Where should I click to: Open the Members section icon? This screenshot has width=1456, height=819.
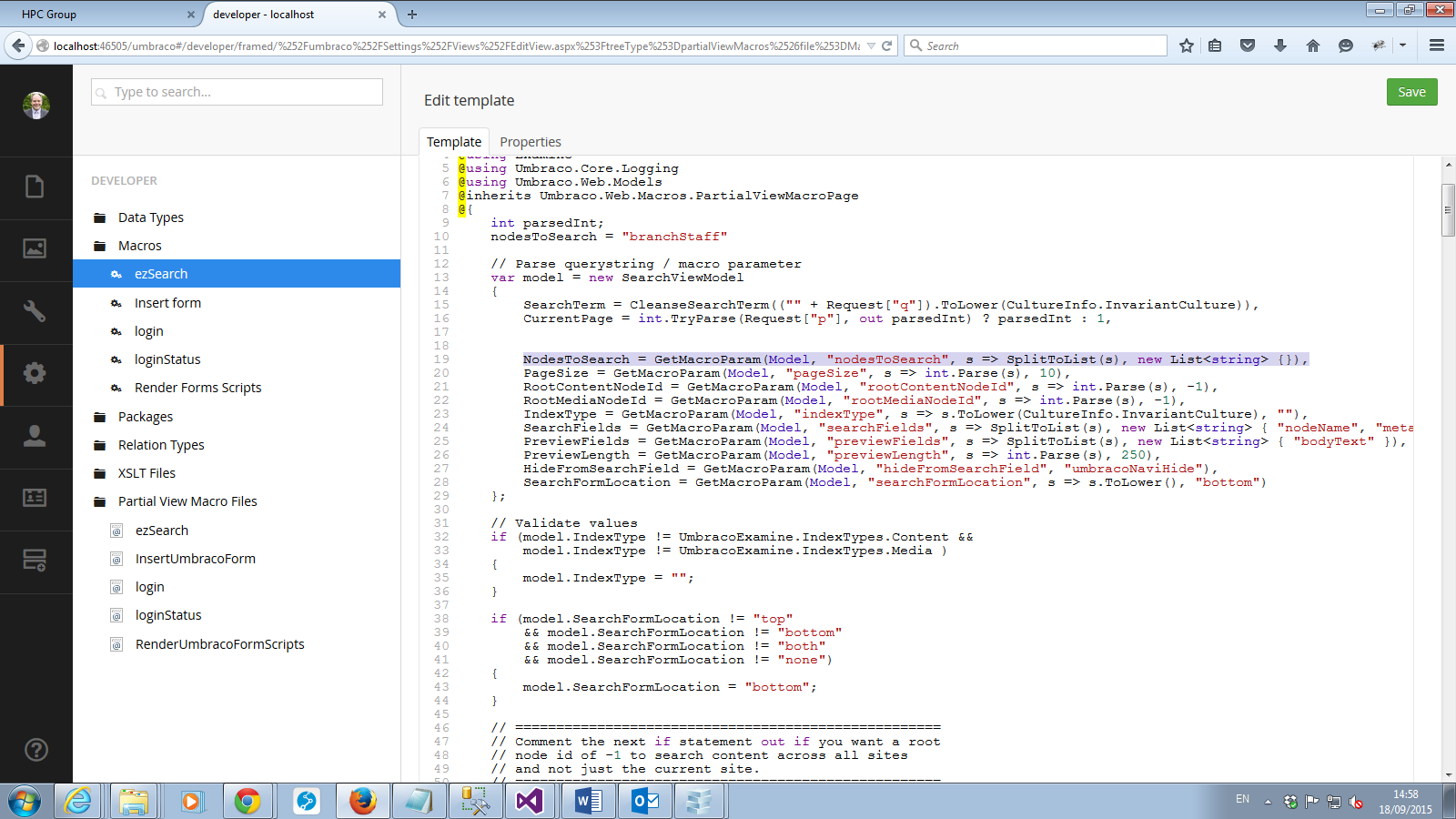[x=35, y=497]
